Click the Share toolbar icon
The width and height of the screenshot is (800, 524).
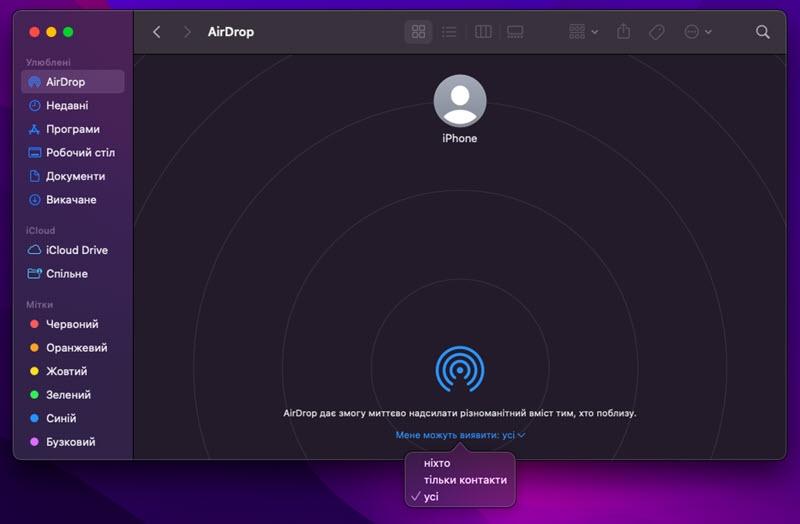coord(623,32)
